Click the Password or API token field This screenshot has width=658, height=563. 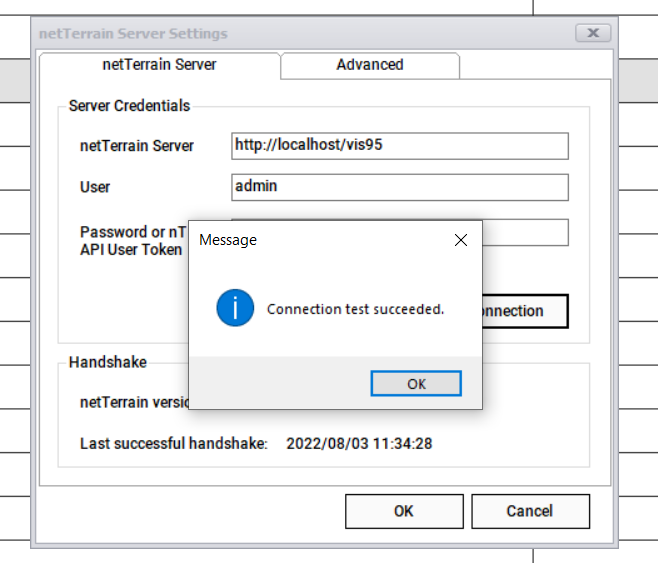(x=525, y=233)
